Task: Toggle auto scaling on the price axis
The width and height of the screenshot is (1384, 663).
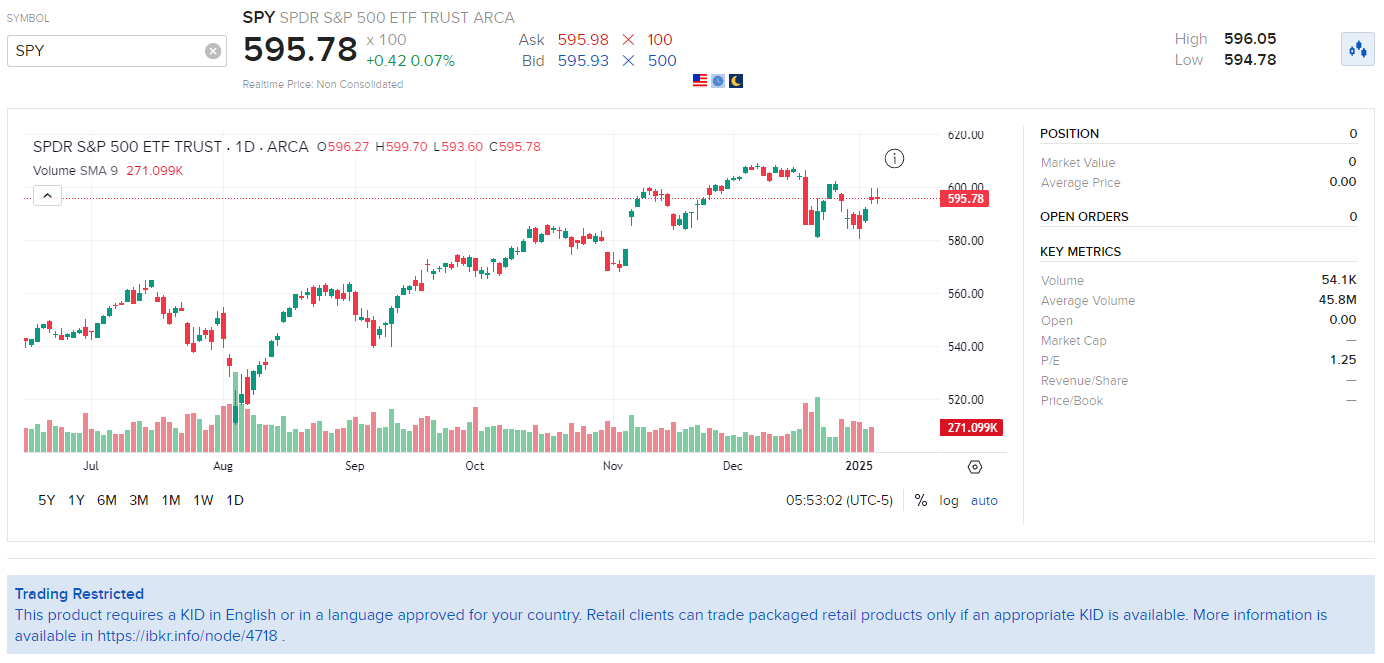Action: point(984,499)
